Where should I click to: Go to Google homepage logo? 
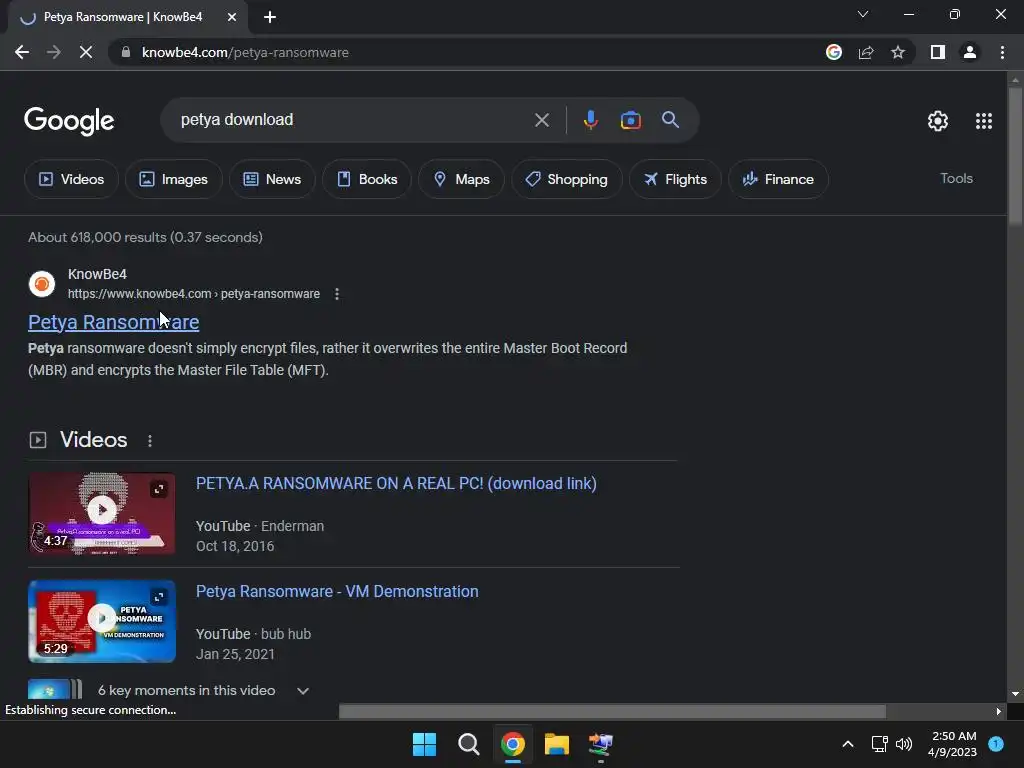(x=69, y=121)
